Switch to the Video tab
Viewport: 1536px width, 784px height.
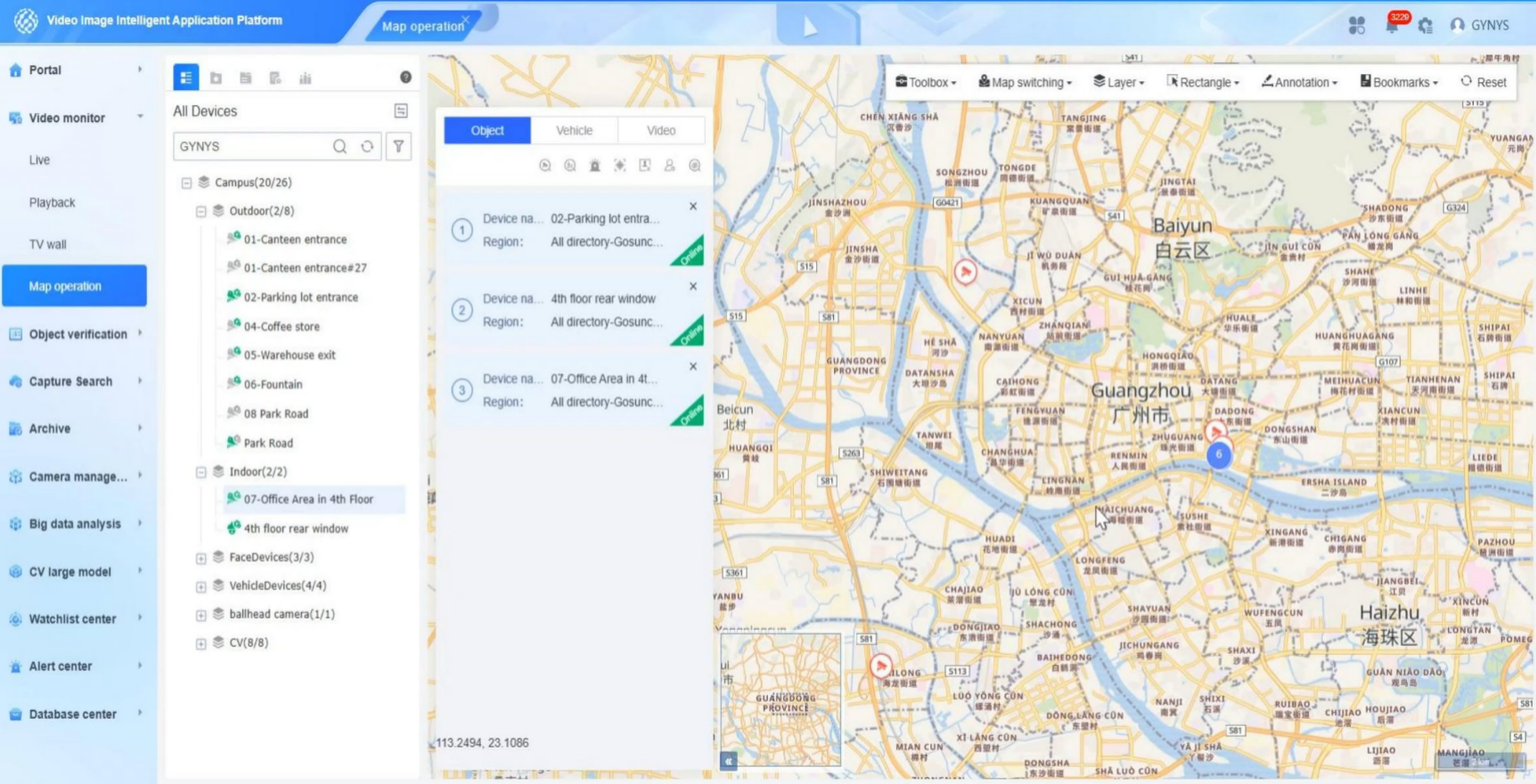(x=661, y=130)
